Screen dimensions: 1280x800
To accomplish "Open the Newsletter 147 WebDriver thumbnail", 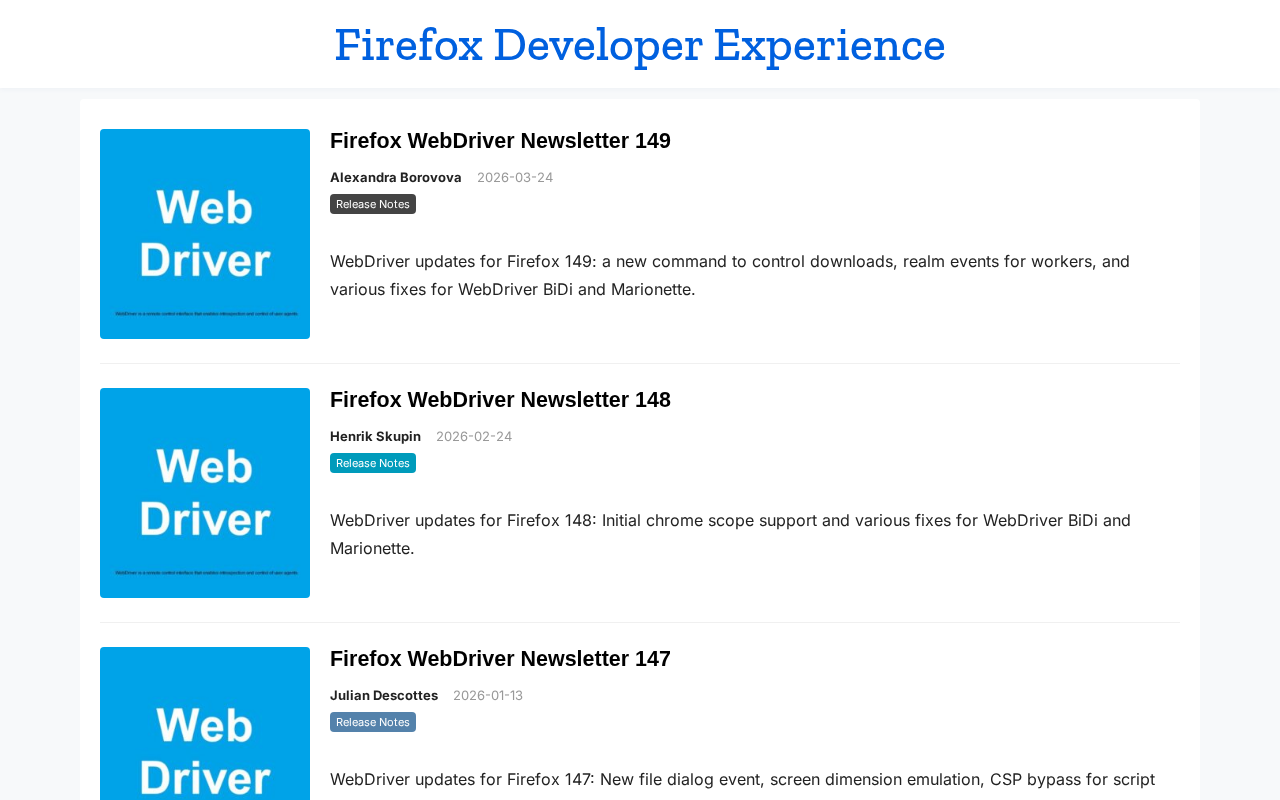I will coord(205,724).
